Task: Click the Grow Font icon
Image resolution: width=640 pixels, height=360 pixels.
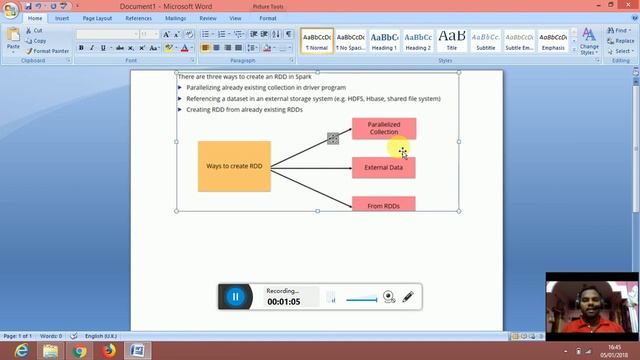Action: 166,35
